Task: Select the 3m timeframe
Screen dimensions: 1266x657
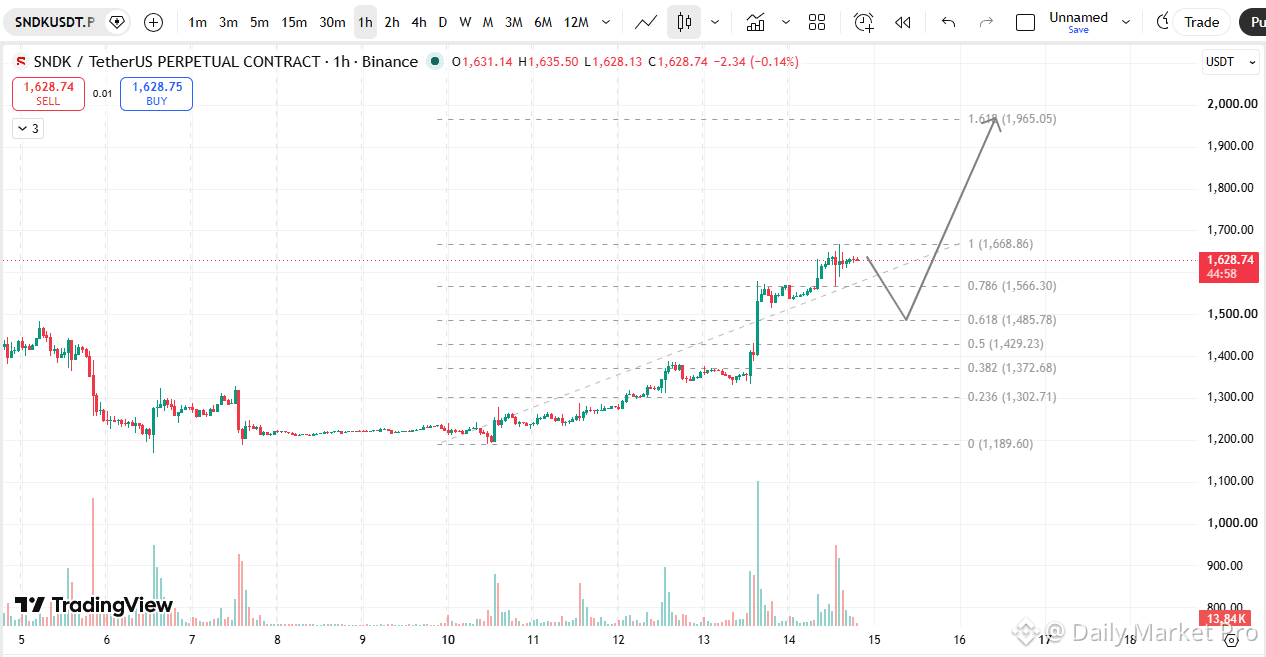Action: 229,22
